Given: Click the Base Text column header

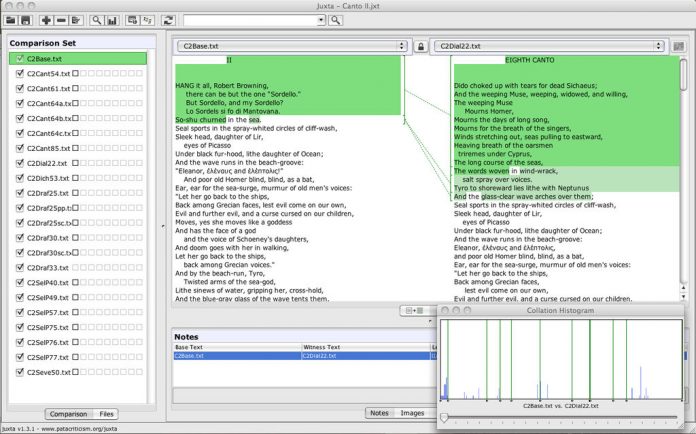Looking at the screenshot, I should pos(237,347).
